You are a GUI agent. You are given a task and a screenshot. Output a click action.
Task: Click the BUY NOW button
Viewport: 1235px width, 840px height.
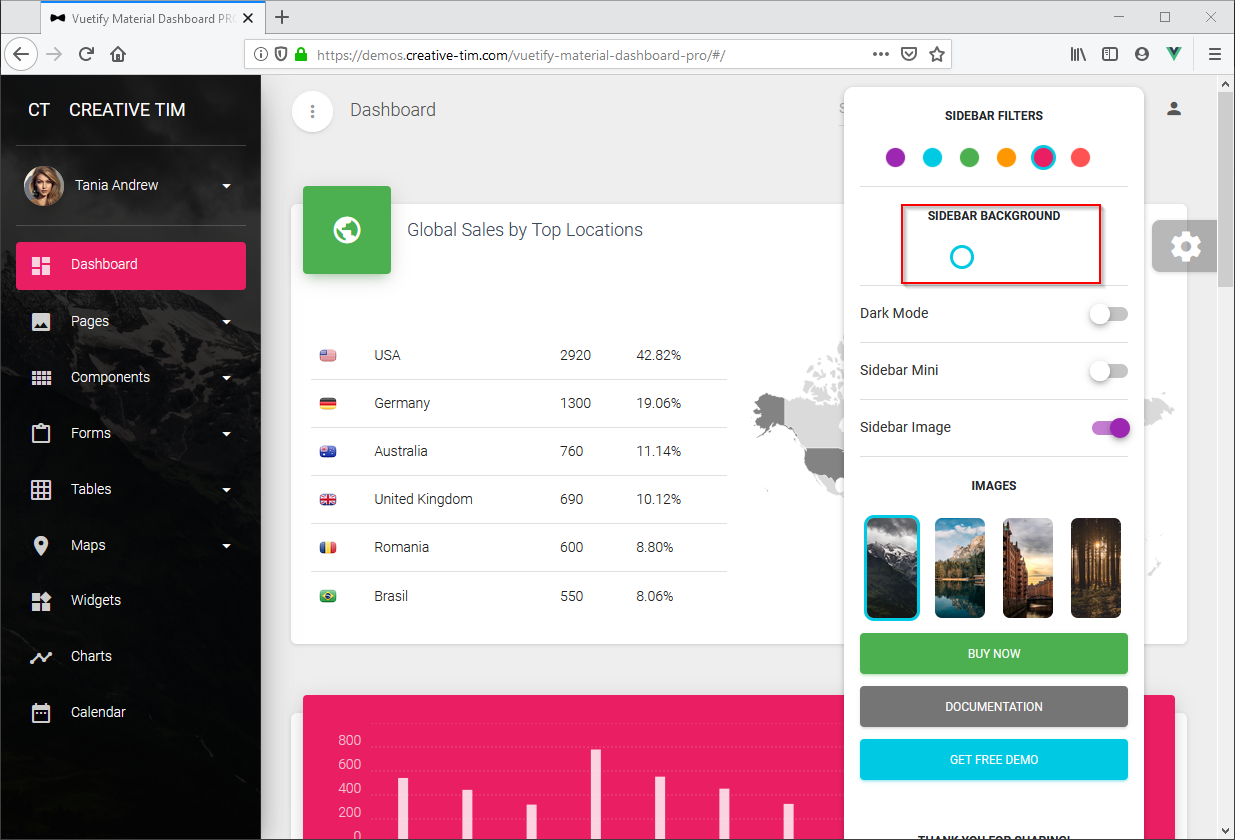coord(993,653)
